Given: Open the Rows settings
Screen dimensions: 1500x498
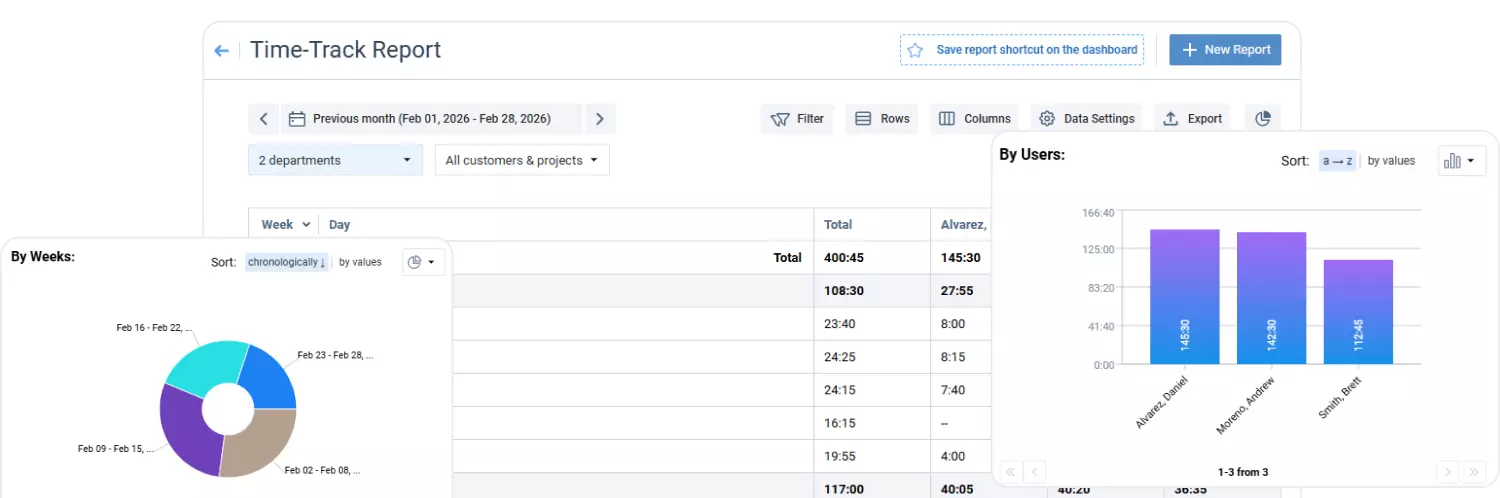Looking at the screenshot, I should [882, 119].
